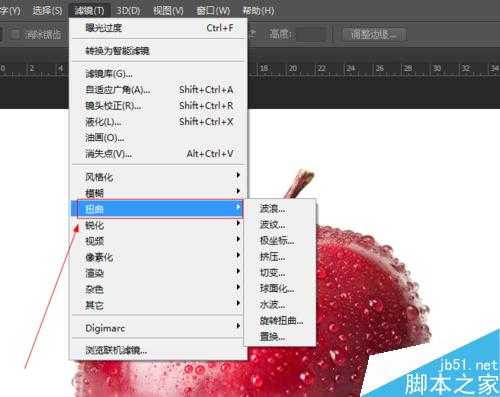
Task: Expand the Digimarc submenu
Action: [x=158, y=328]
